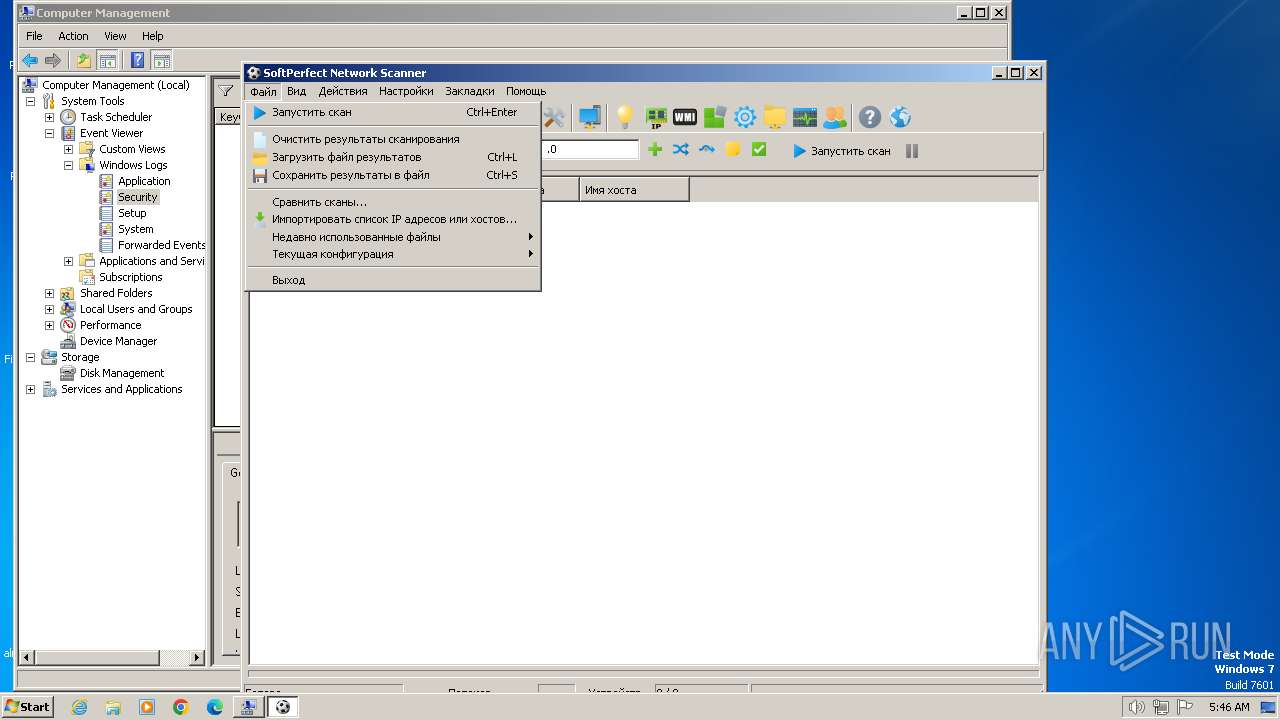
Task: Click the Windows Start button
Action: [27, 706]
